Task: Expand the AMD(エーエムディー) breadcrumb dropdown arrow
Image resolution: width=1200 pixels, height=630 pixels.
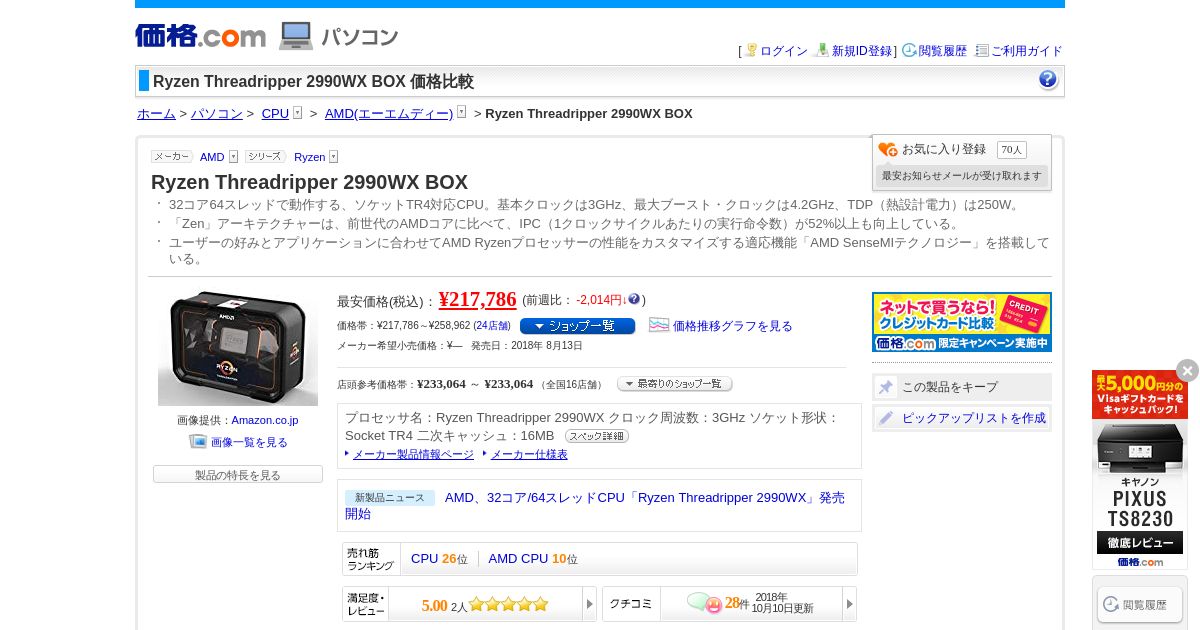Action: pos(461,113)
